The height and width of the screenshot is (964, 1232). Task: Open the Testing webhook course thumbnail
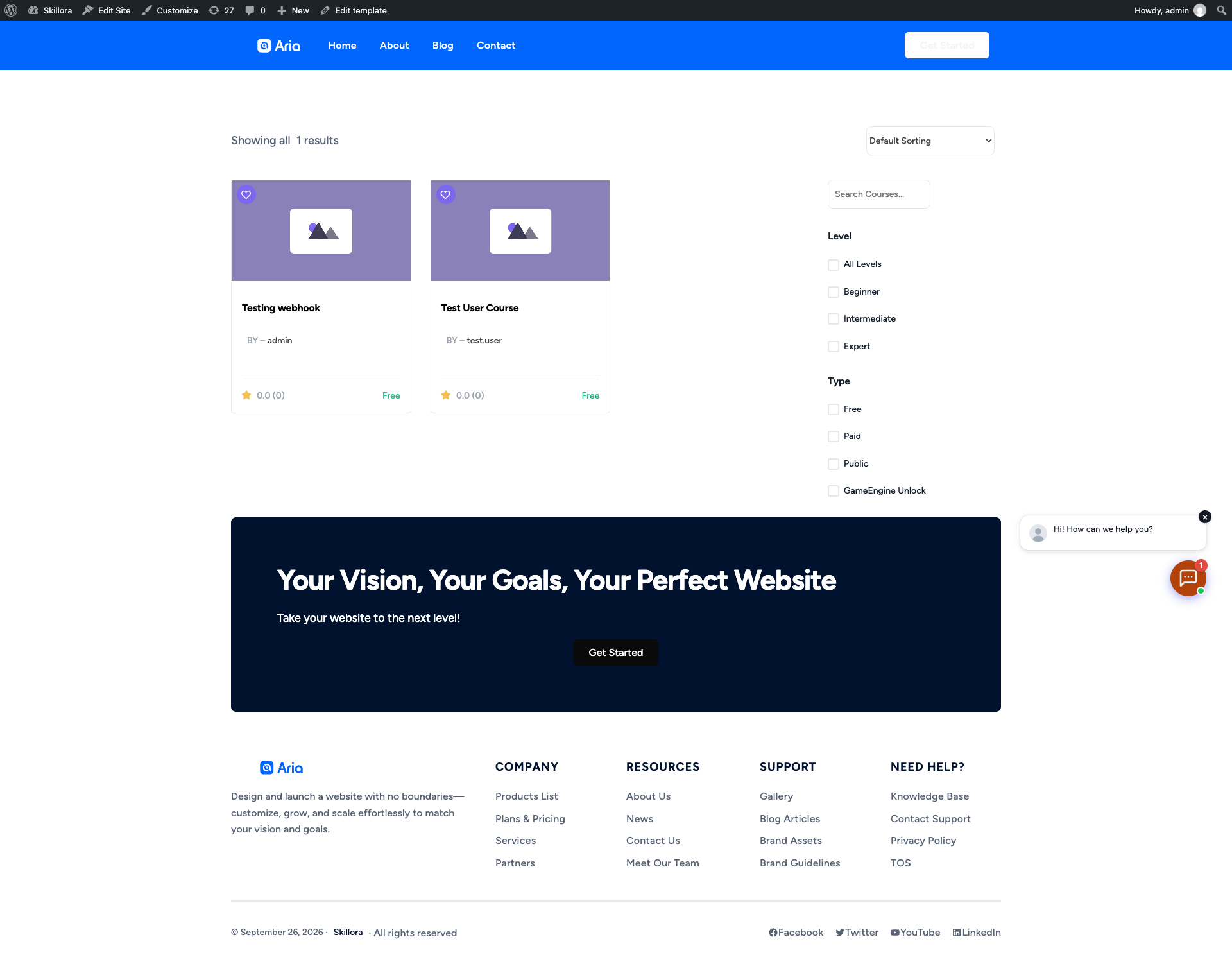click(321, 230)
